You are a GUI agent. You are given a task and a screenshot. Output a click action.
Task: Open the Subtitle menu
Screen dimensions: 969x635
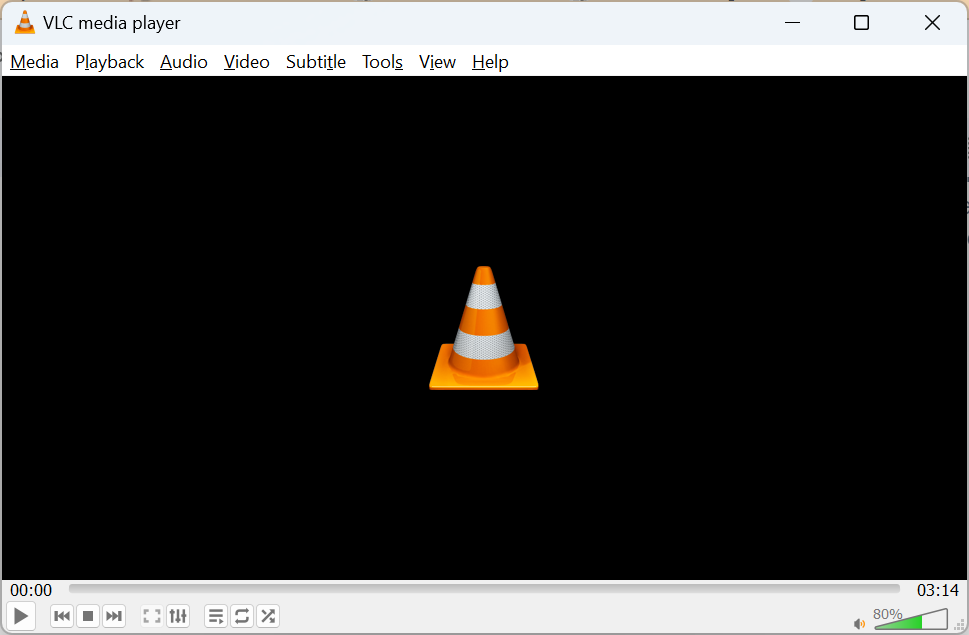(315, 62)
